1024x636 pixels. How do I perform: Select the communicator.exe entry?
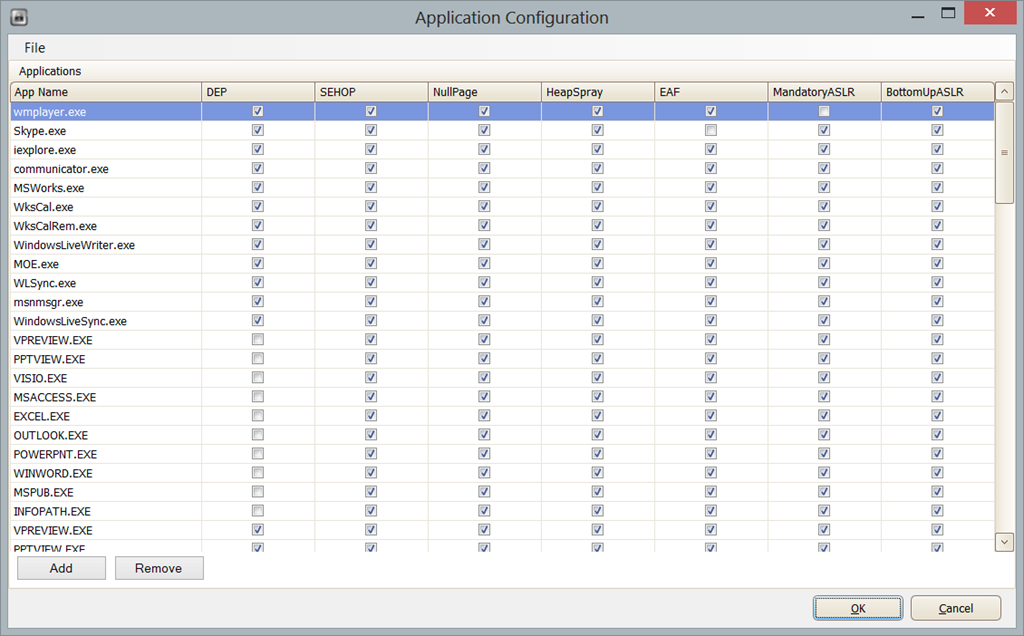click(61, 168)
